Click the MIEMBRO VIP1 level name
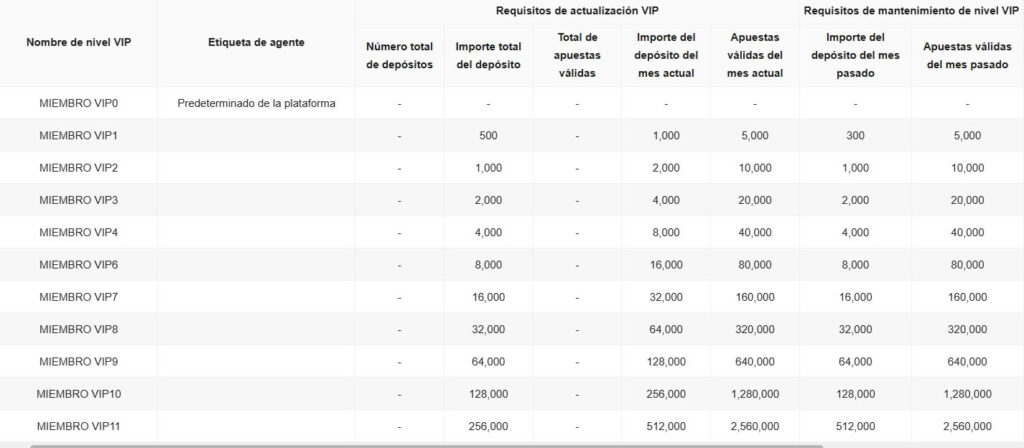Viewport: 1024px width, 448px height. pyautogui.click(x=78, y=135)
